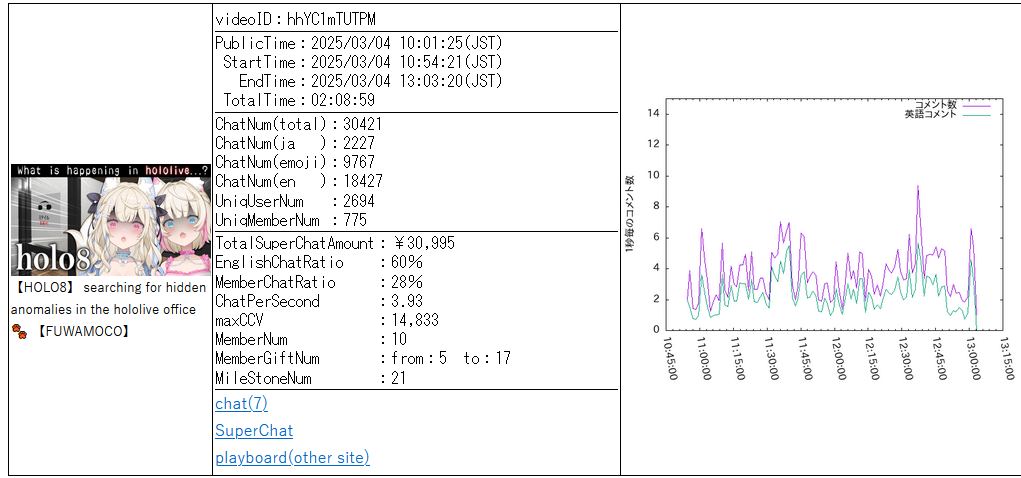Viewport: 1021px width, 478px height.
Task: Open the chat(7) link
Action: [x=241, y=404]
